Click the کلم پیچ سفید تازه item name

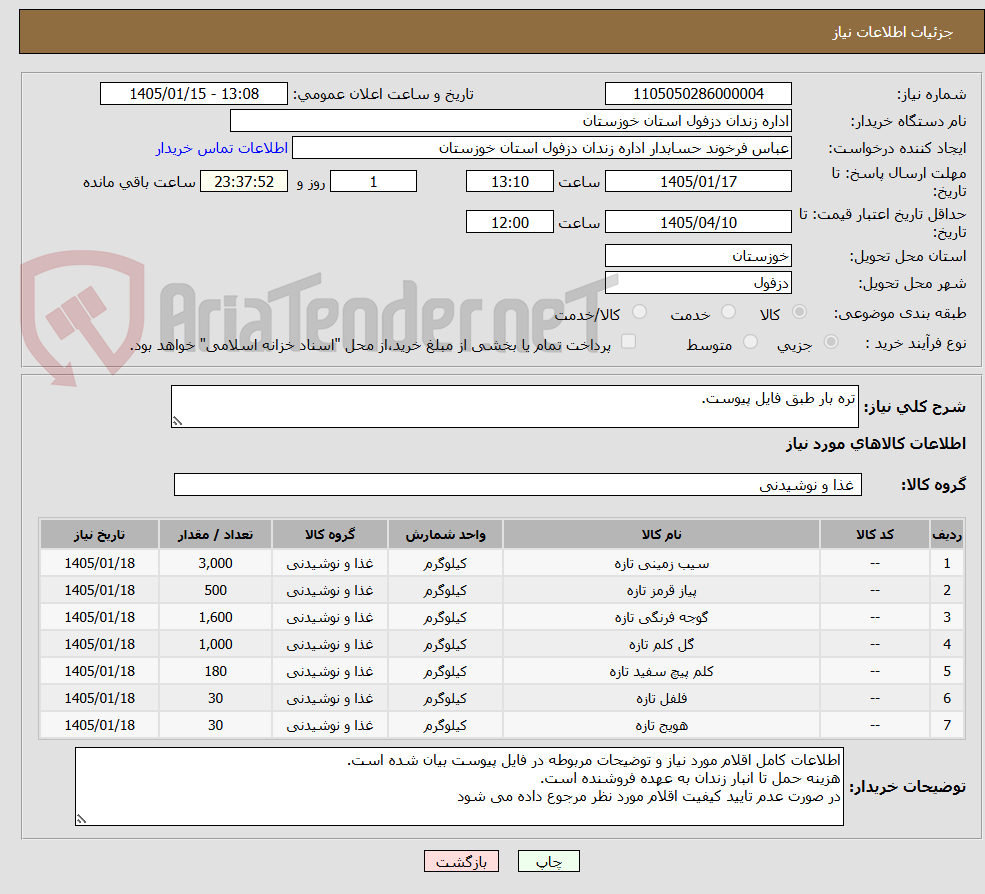pyautogui.click(x=661, y=672)
